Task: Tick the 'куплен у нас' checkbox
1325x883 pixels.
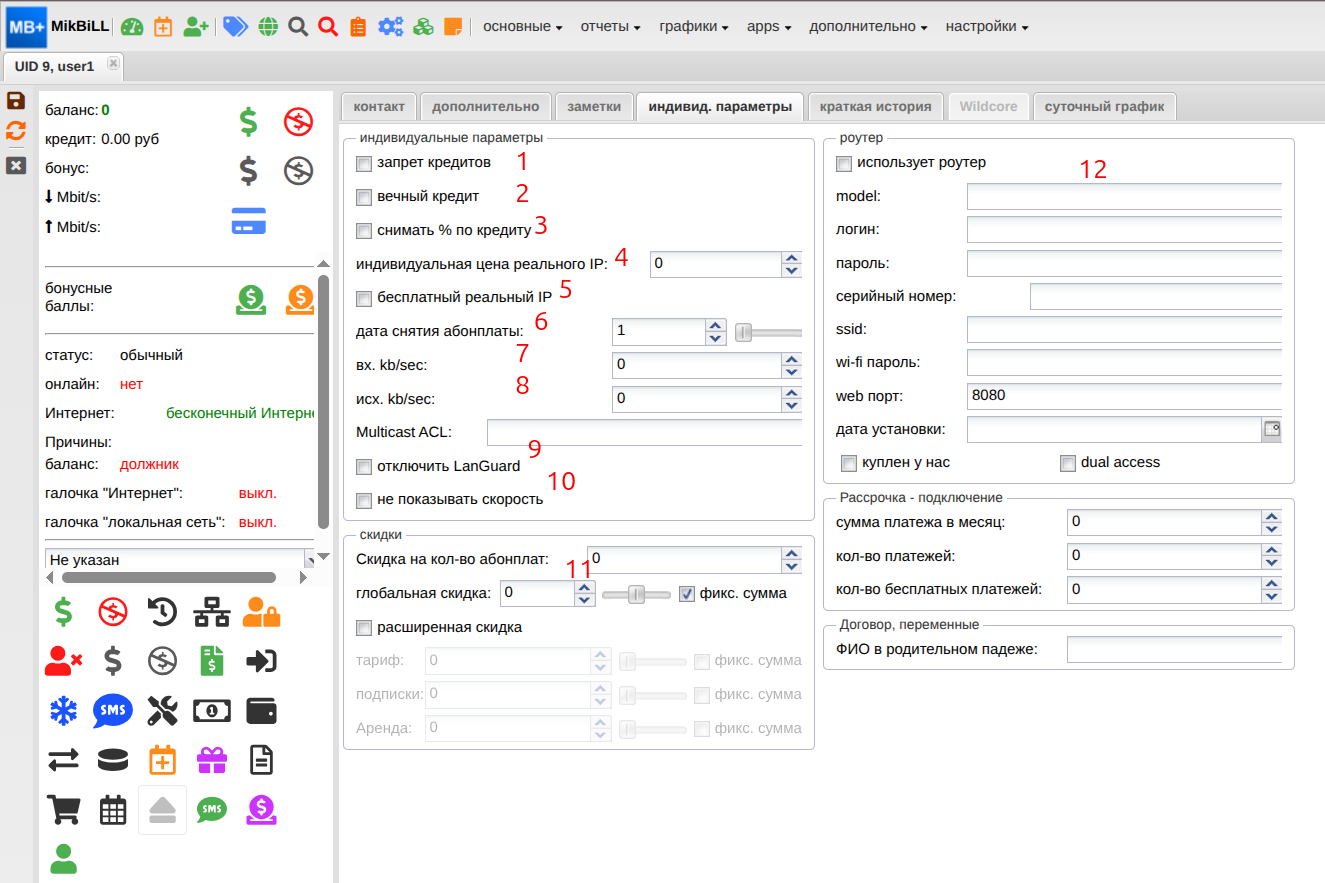Action: (x=849, y=462)
